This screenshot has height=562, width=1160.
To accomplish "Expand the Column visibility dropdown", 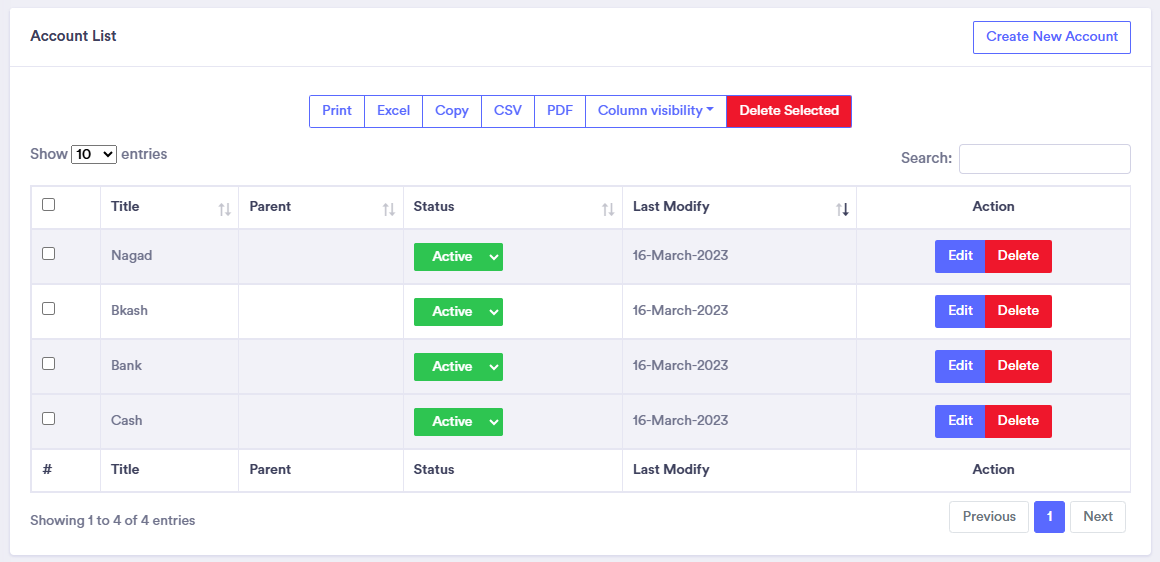I will tap(655, 111).
